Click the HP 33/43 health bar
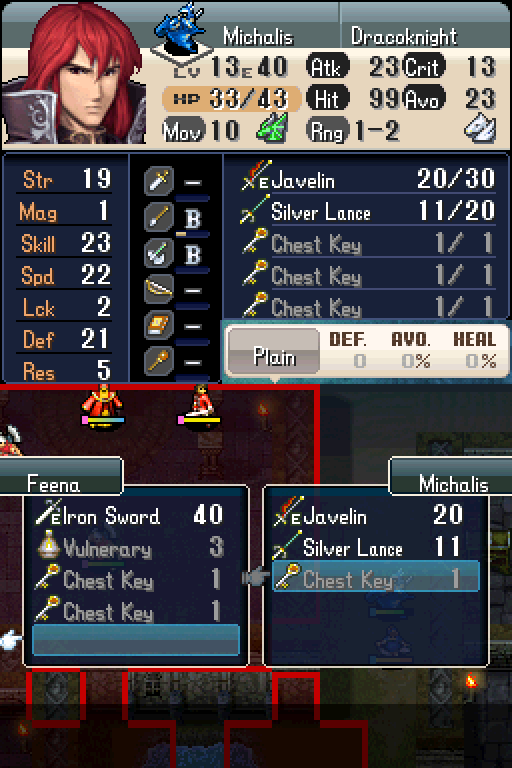The image size is (512, 768). click(x=231, y=99)
